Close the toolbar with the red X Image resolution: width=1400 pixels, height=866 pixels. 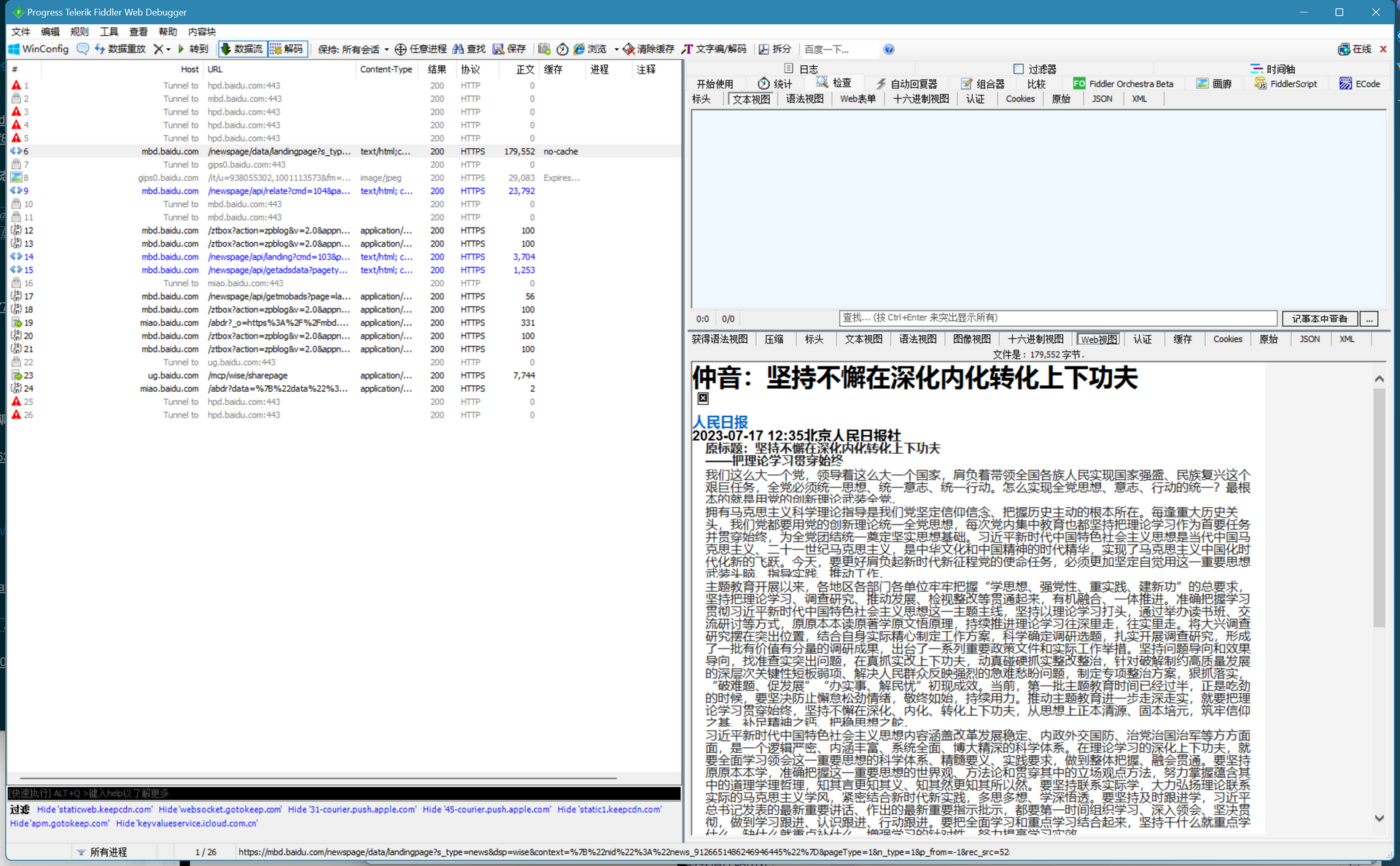coord(1383,49)
